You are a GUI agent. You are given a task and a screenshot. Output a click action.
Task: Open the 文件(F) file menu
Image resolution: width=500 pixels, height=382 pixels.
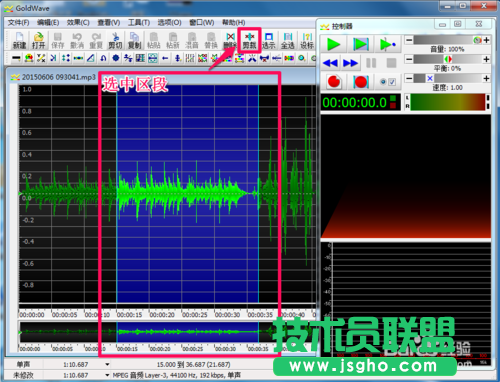coord(19,22)
